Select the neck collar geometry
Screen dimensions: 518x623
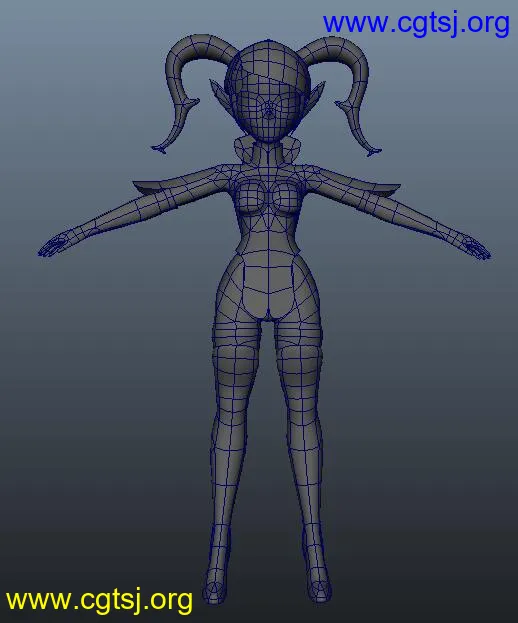pos(268,149)
